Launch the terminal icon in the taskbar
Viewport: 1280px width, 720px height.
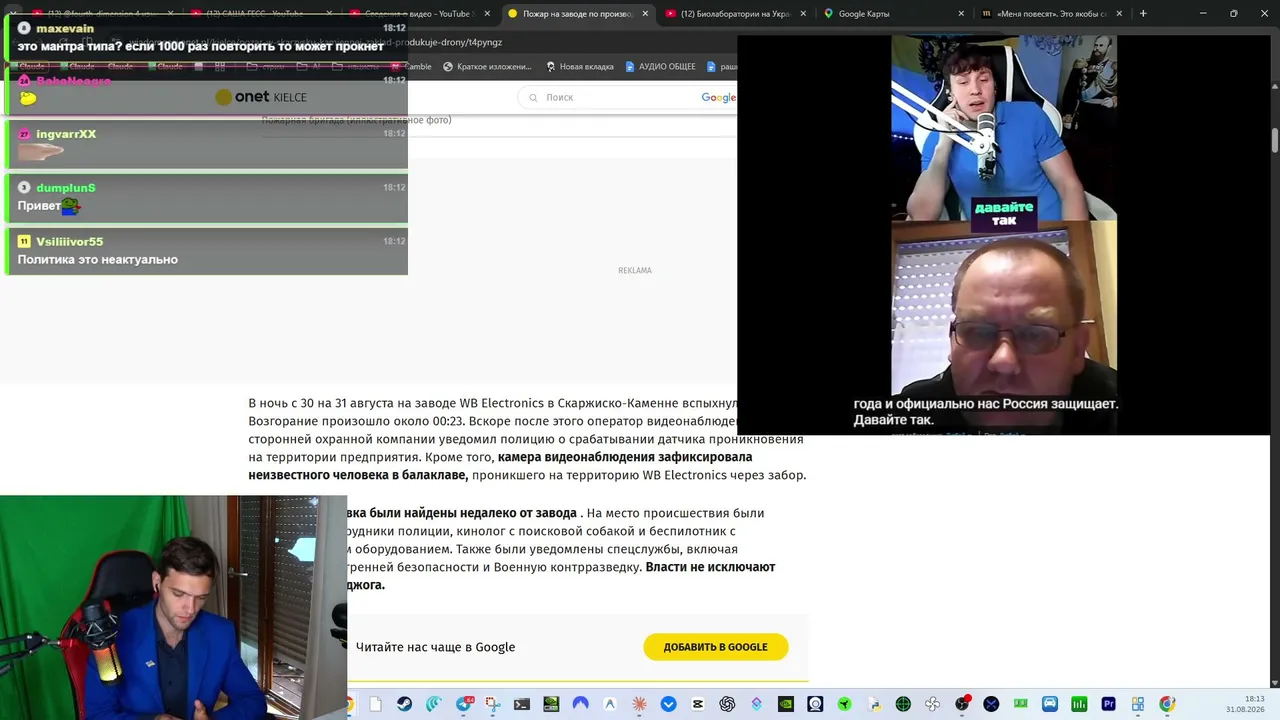pos(522,704)
